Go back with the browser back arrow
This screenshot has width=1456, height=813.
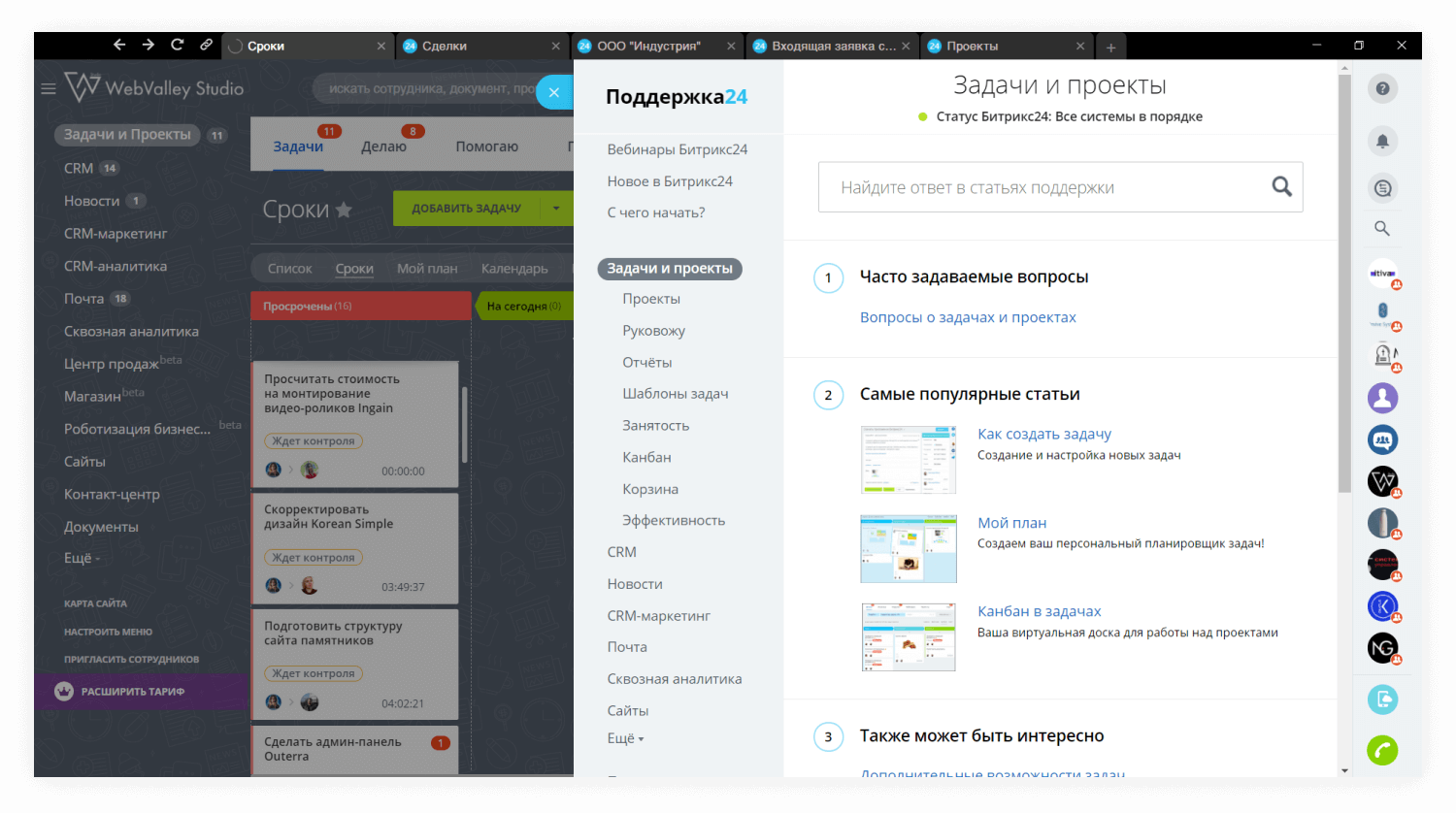(119, 45)
